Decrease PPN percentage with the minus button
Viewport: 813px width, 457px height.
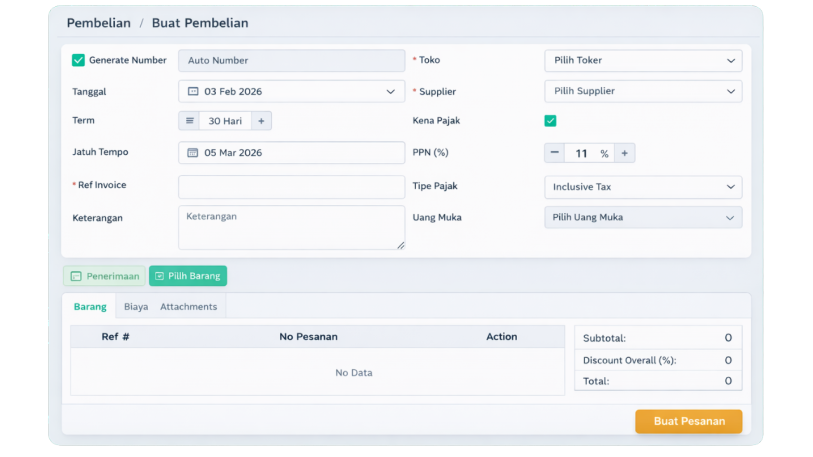coord(555,154)
